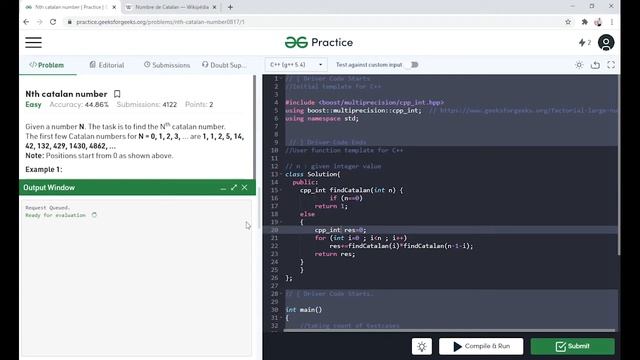
Task: Collapse main function fold at line 31
Action: (281, 318)
